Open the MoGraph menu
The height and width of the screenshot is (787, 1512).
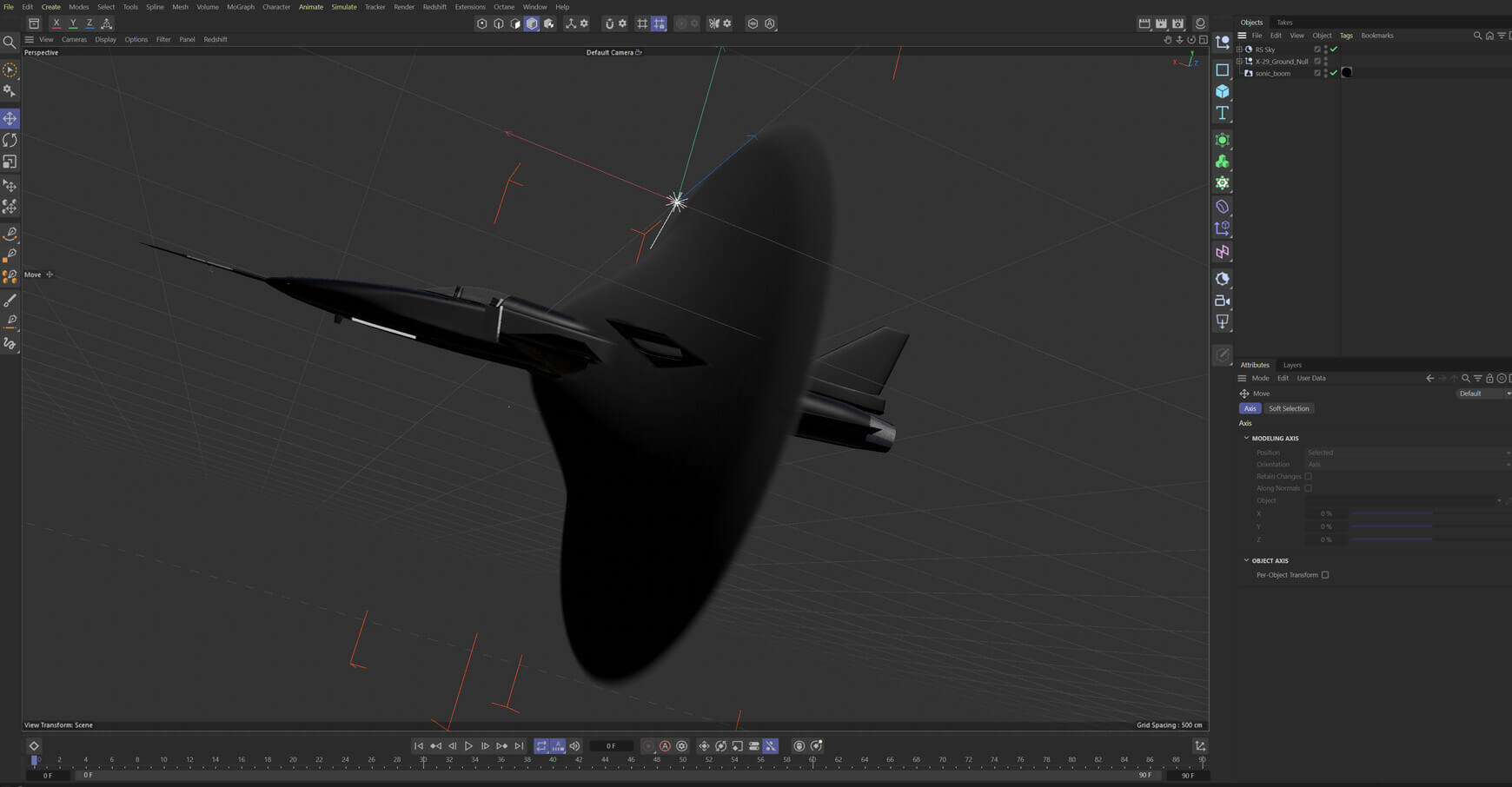coord(239,6)
